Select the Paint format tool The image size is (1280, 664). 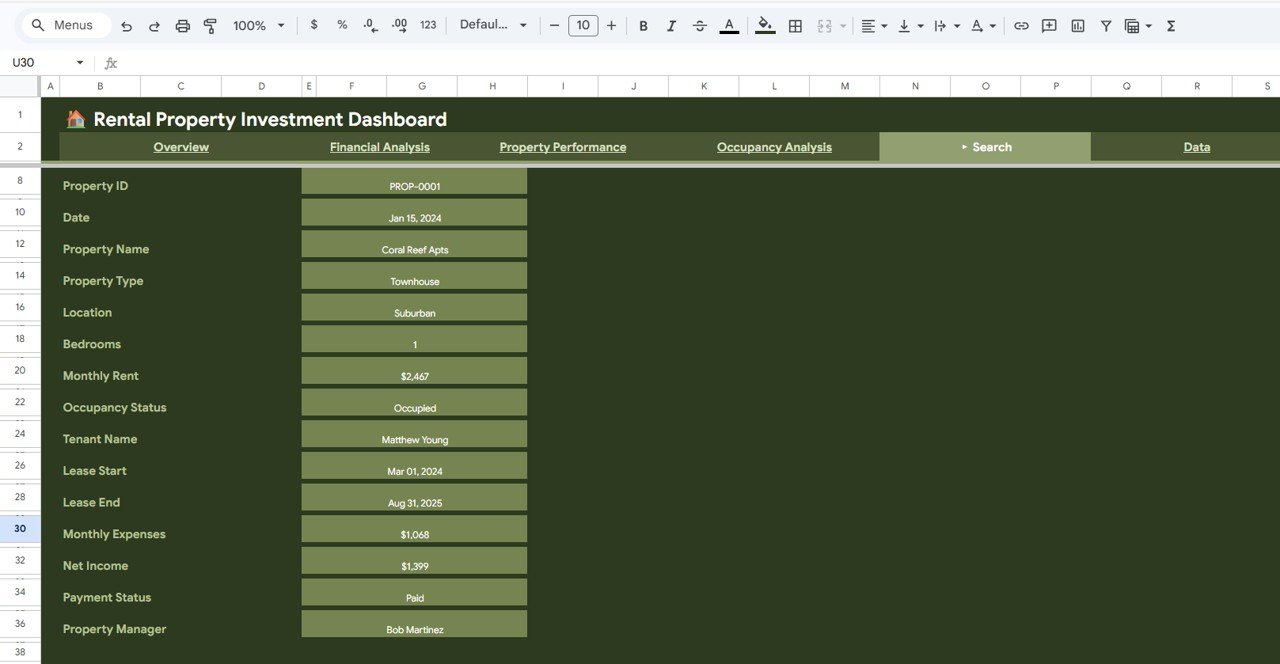pyautogui.click(x=210, y=25)
